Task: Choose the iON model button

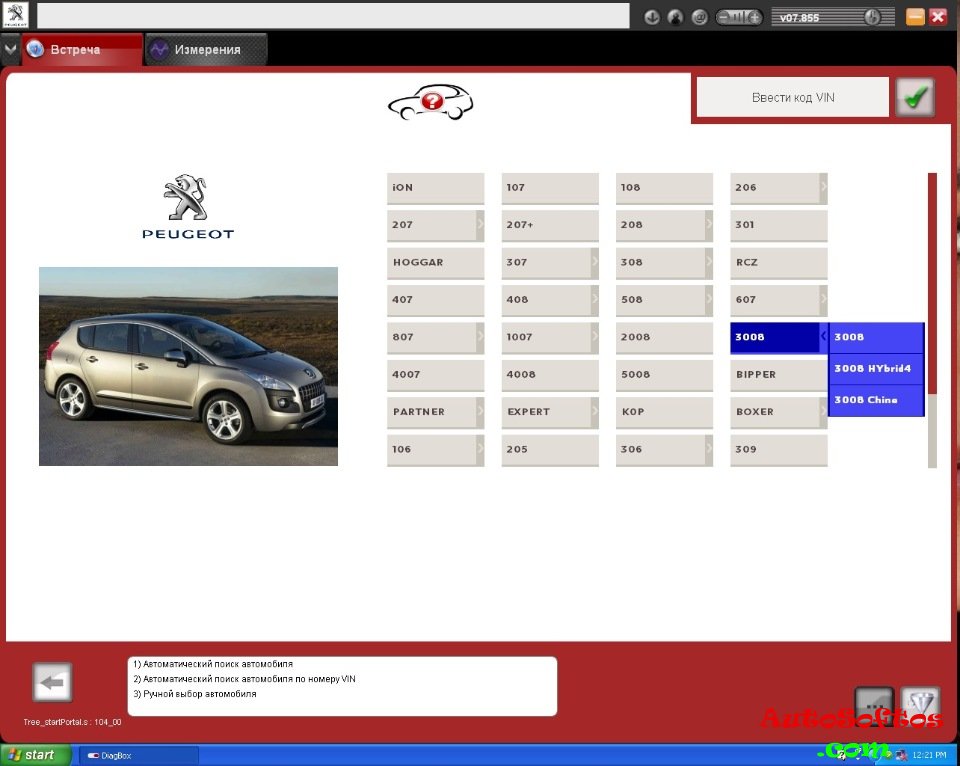Action: point(435,188)
